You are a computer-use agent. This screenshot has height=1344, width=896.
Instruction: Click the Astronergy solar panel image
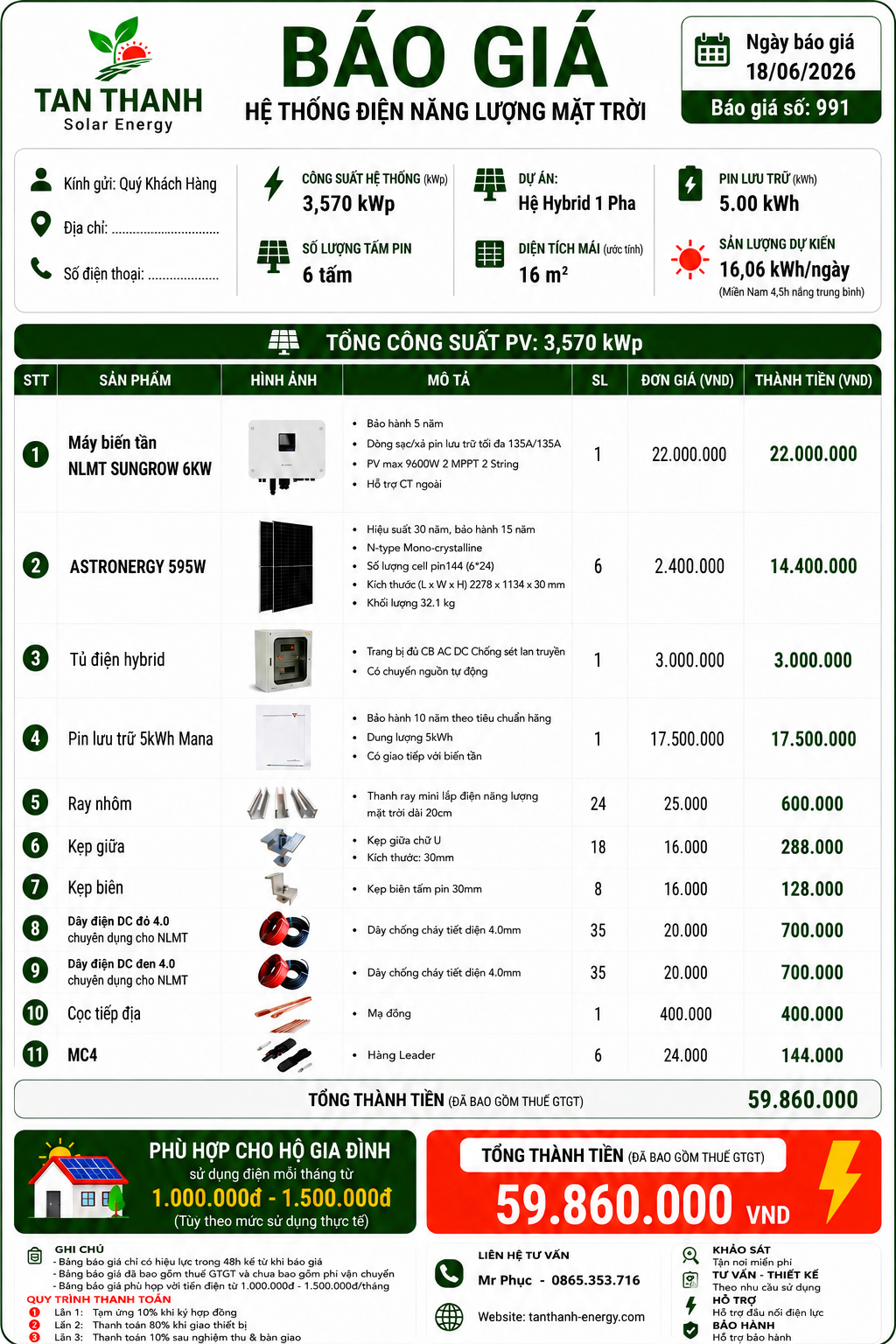tap(285, 566)
